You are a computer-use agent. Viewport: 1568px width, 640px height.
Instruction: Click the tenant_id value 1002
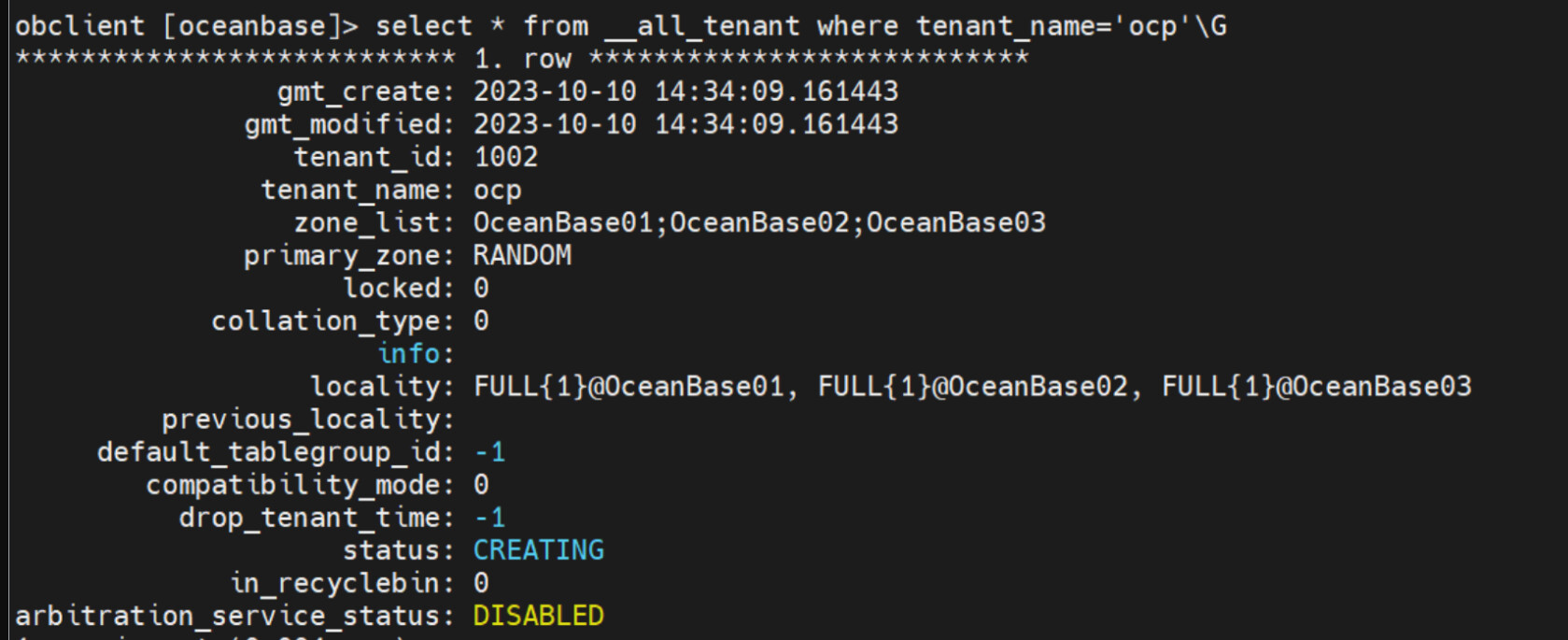(506, 157)
